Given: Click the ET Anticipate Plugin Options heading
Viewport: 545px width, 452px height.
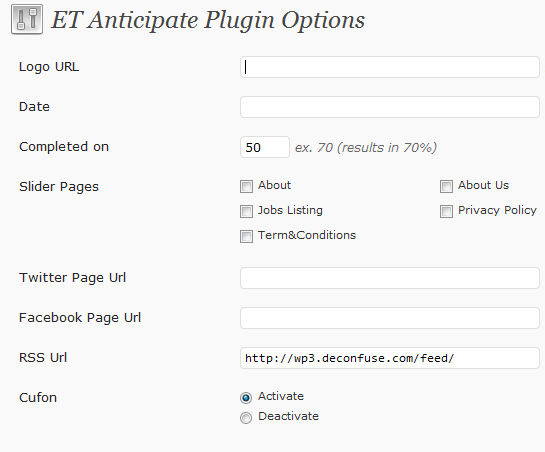Looking at the screenshot, I should pyautogui.click(x=208, y=20).
